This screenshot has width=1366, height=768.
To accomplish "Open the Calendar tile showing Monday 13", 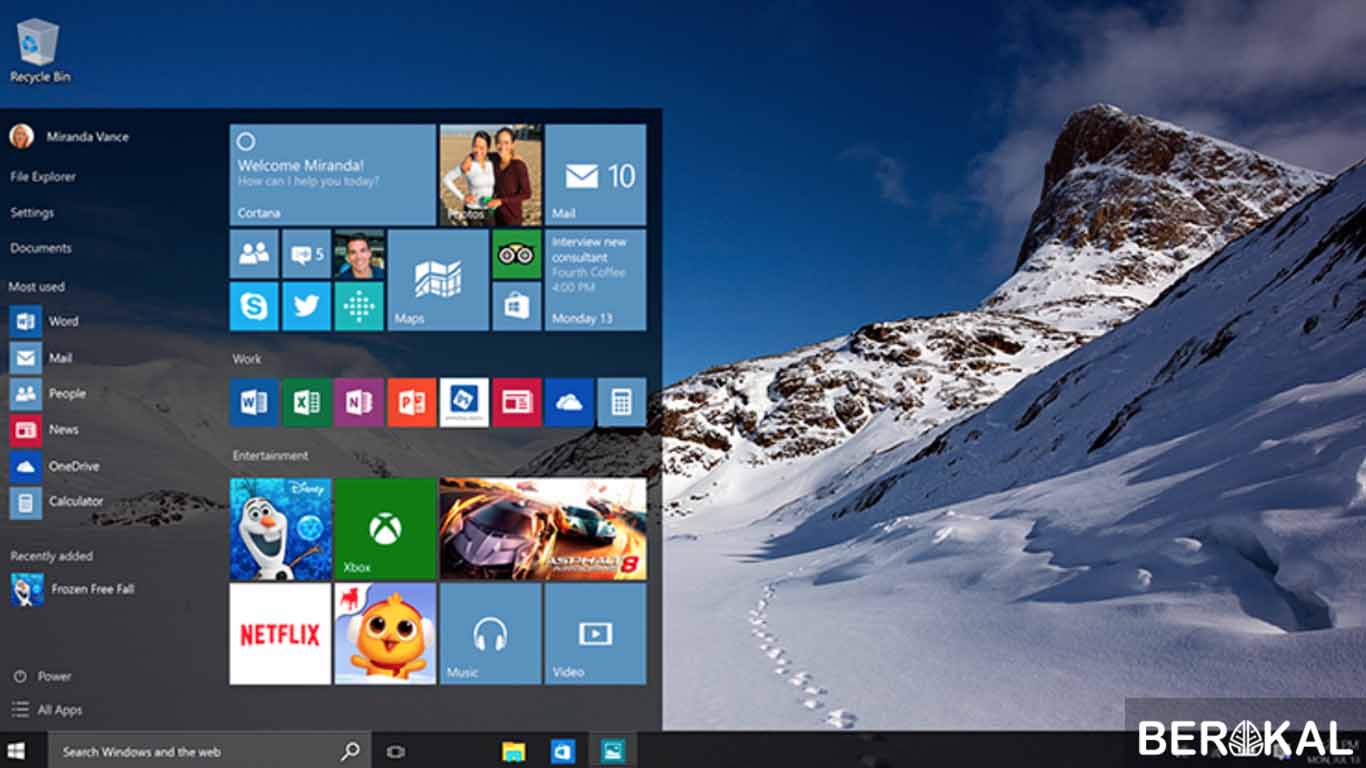I will pyautogui.click(x=595, y=280).
